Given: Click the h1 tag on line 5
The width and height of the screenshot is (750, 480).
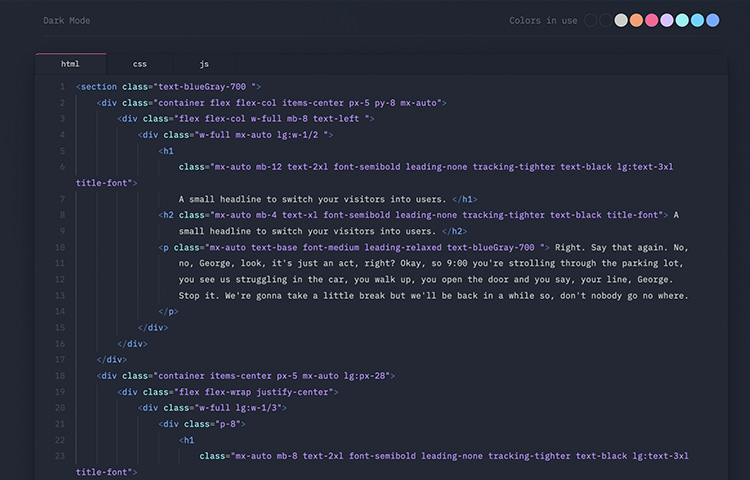Looking at the screenshot, I should click(166, 151).
